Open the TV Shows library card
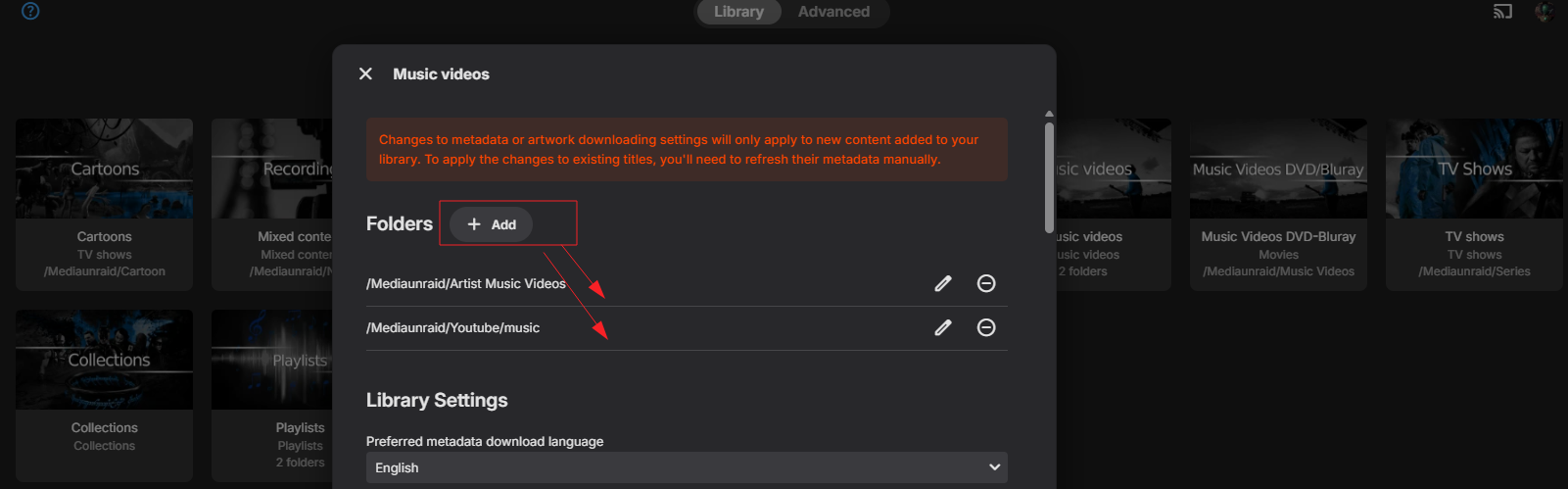 click(x=1474, y=205)
